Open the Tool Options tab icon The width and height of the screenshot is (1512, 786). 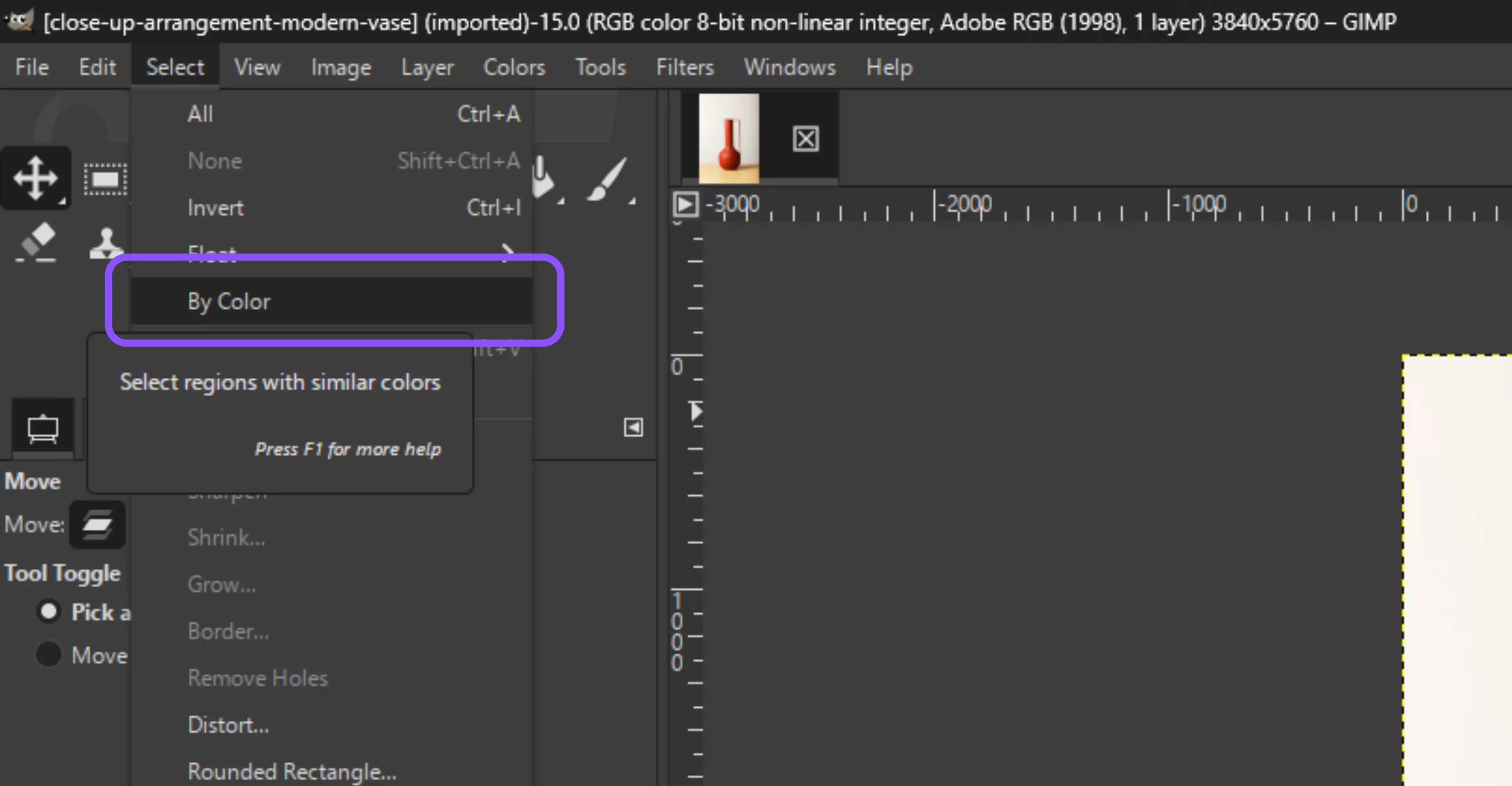click(x=43, y=428)
